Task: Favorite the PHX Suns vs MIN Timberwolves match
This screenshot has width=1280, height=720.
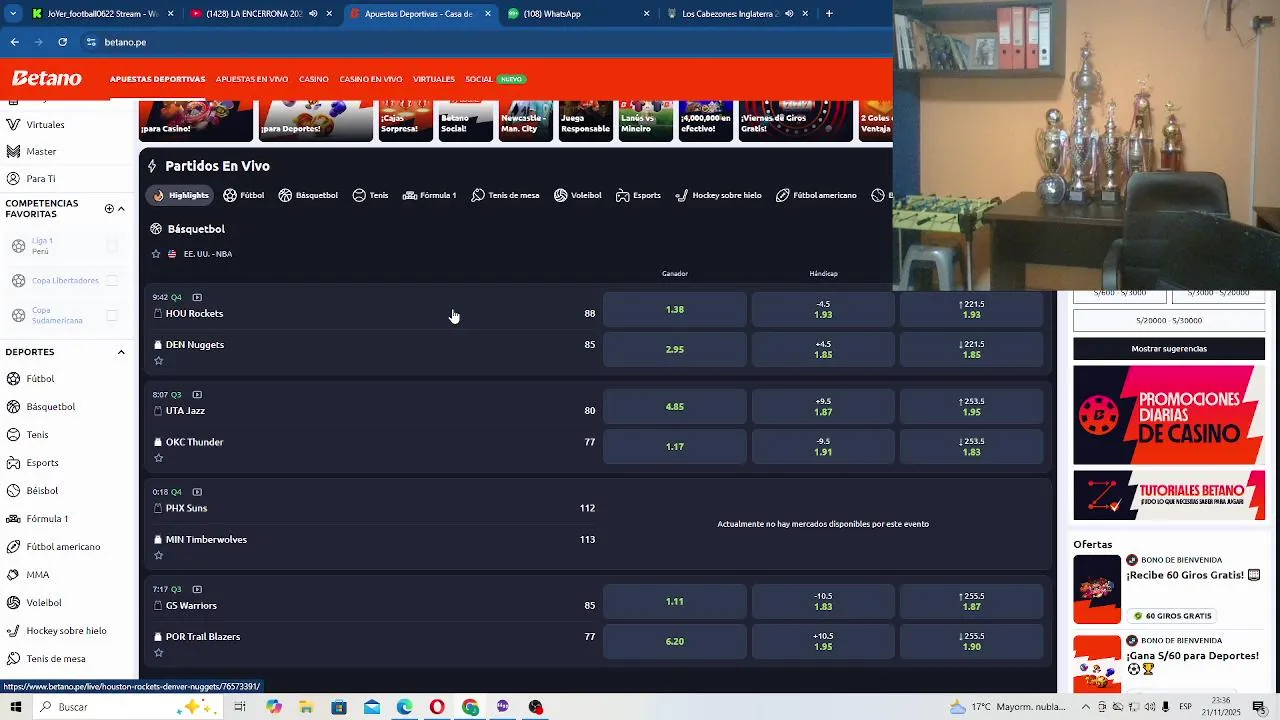Action: [x=158, y=555]
